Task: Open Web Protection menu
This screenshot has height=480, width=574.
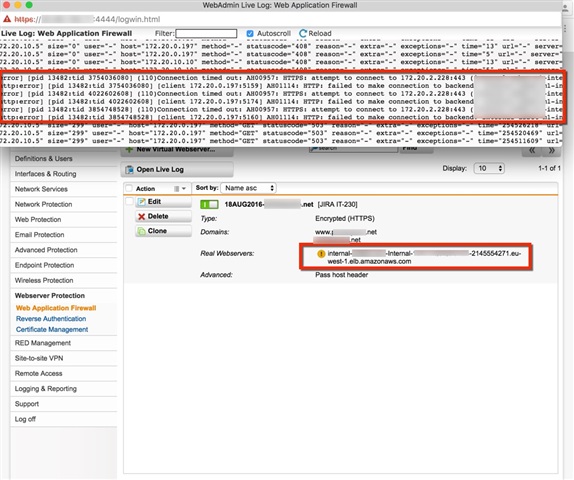Action: point(38,219)
